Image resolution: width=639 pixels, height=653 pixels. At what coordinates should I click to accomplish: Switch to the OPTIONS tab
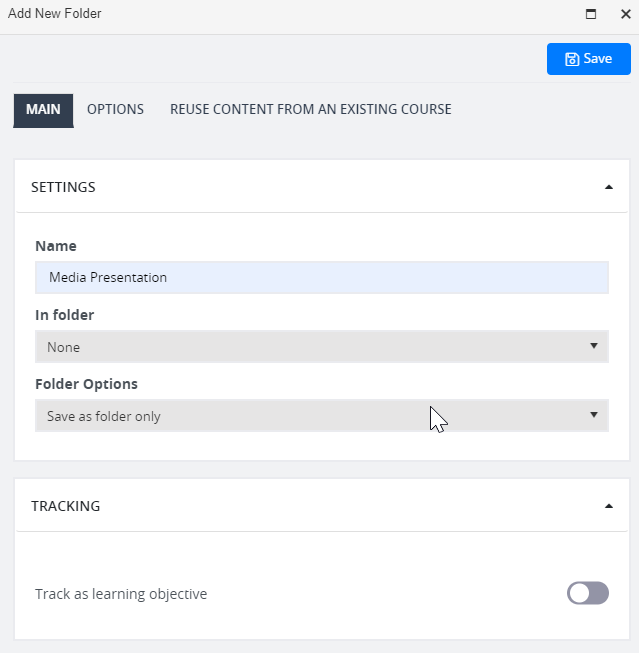click(x=115, y=110)
